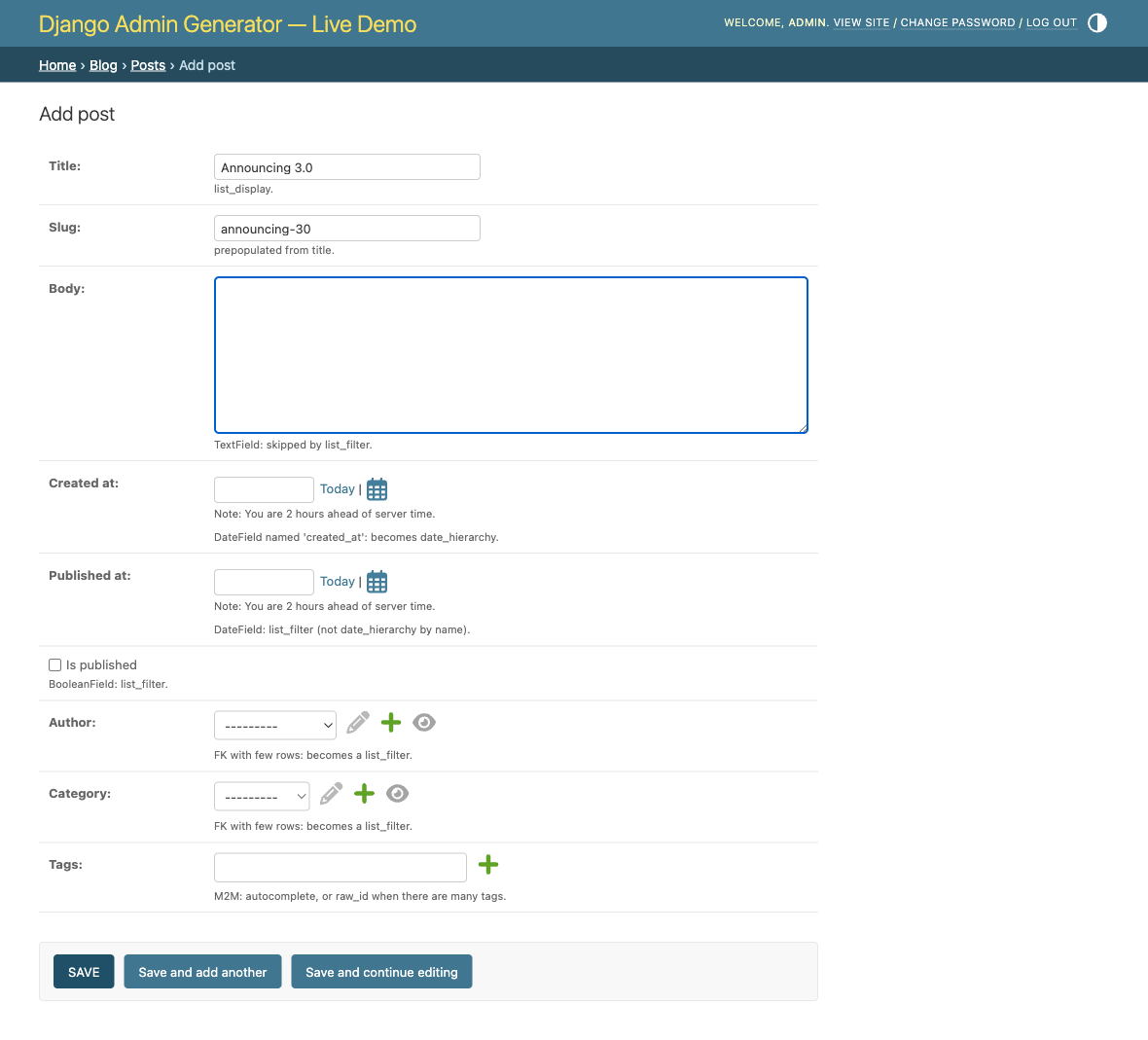1148x1040 pixels.
Task: Click Today link for Created at
Action: (x=338, y=489)
